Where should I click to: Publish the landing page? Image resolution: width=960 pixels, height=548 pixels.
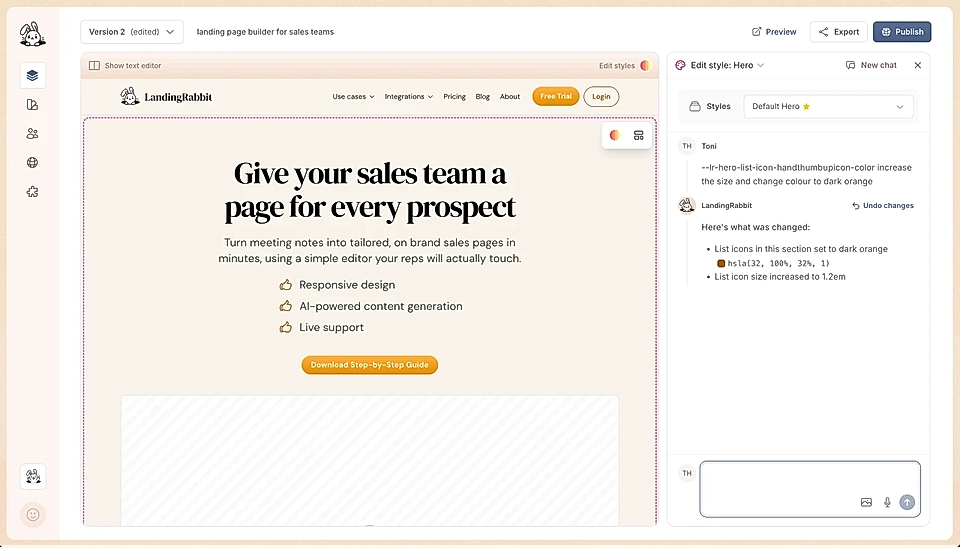point(902,32)
